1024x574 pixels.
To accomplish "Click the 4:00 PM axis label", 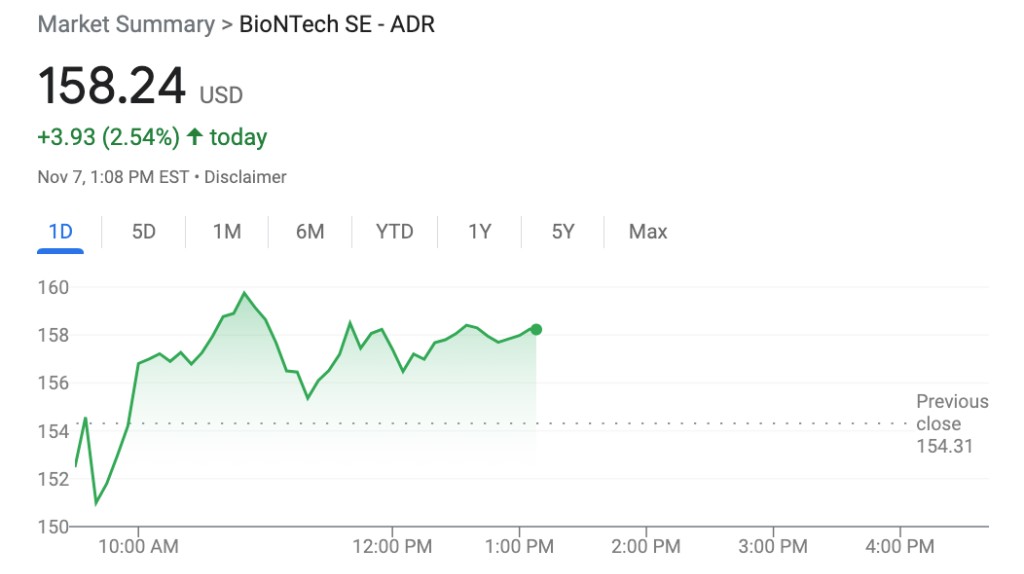I will (x=899, y=546).
